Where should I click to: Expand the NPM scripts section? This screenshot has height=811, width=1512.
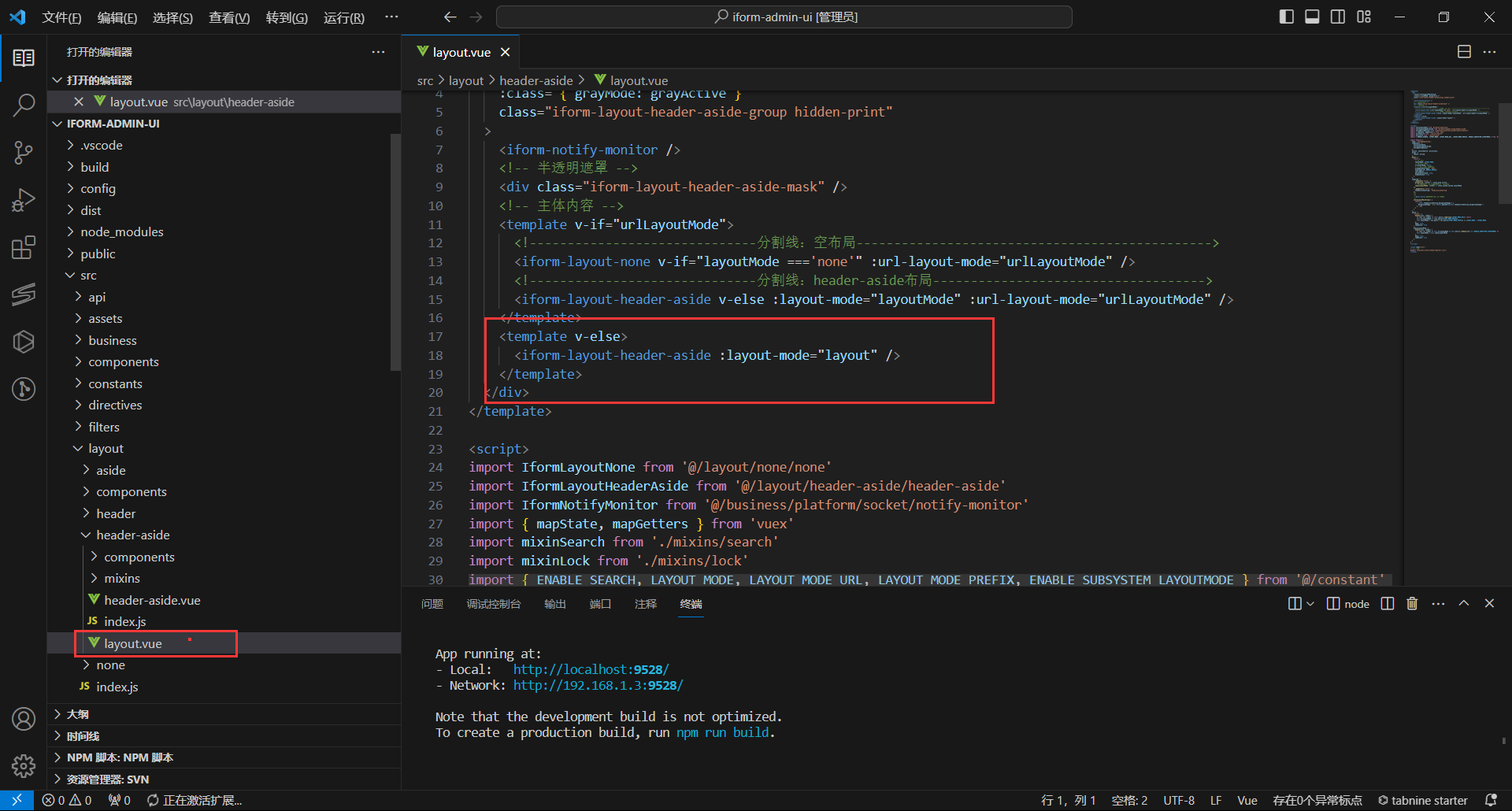tap(120, 757)
